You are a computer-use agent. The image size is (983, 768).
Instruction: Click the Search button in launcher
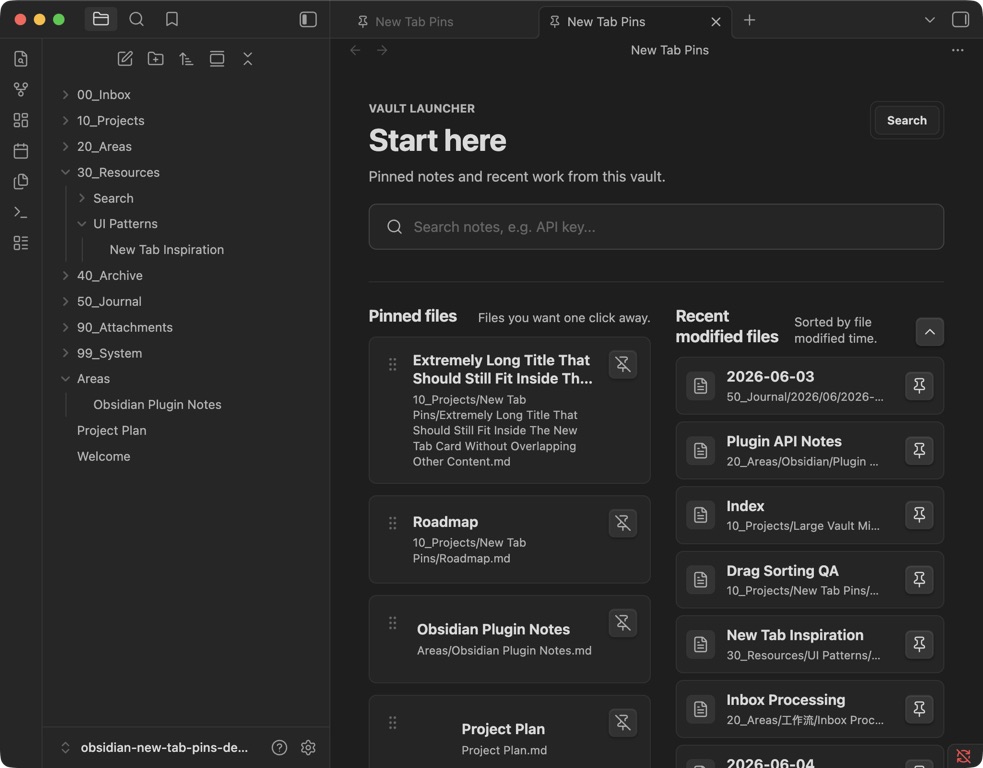907,120
